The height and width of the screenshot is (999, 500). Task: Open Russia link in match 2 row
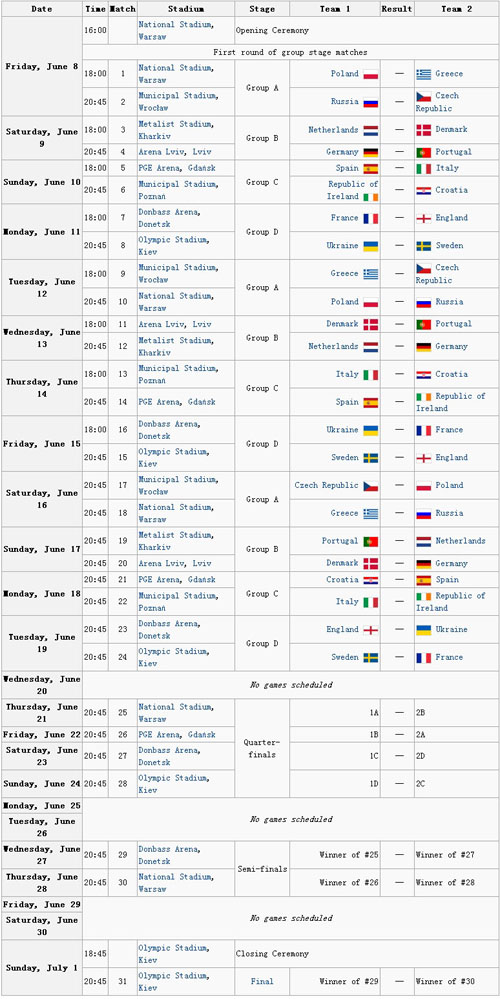coord(345,101)
